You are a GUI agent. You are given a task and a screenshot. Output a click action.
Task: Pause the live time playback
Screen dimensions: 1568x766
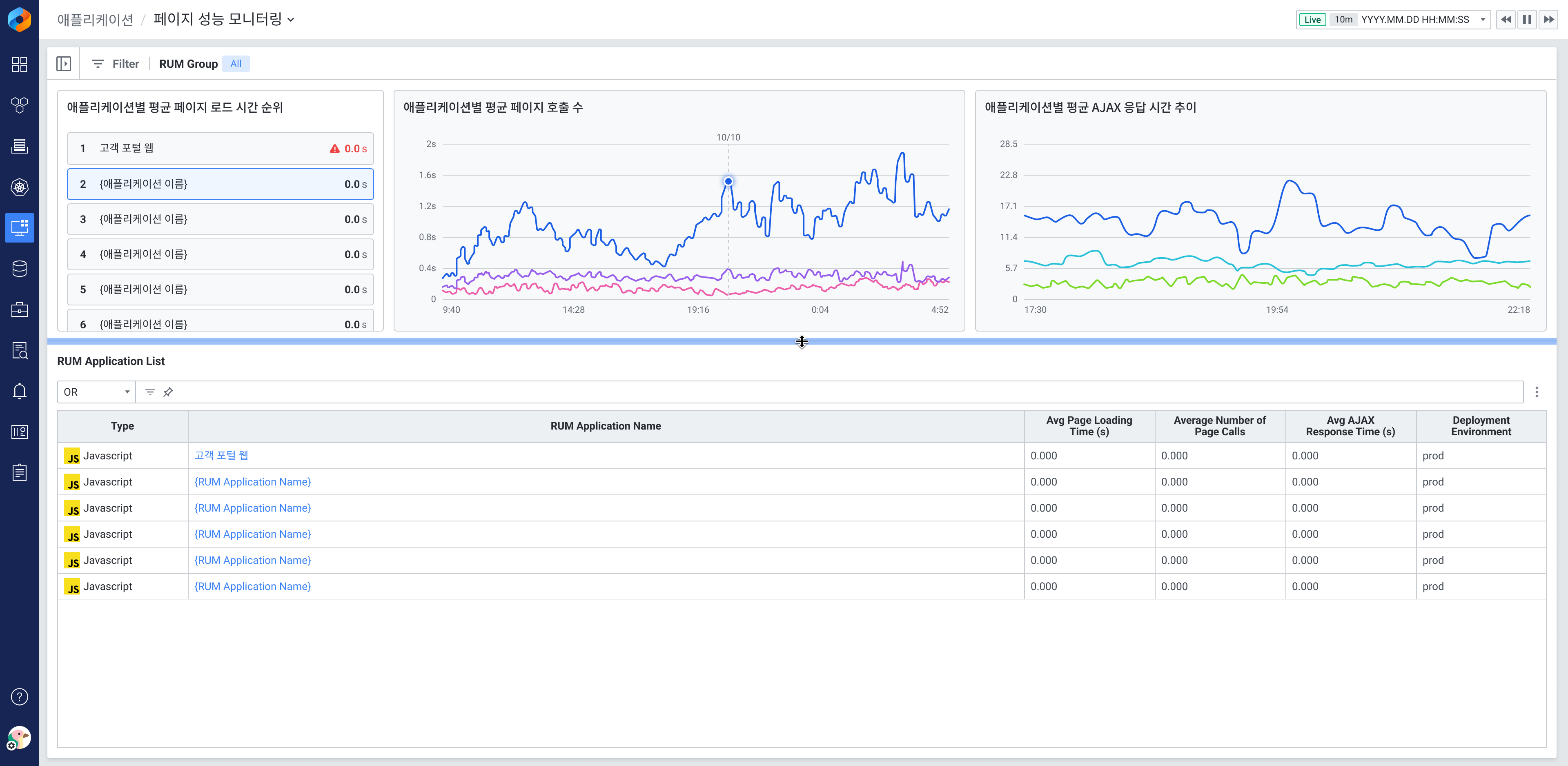click(x=1527, y=20)
